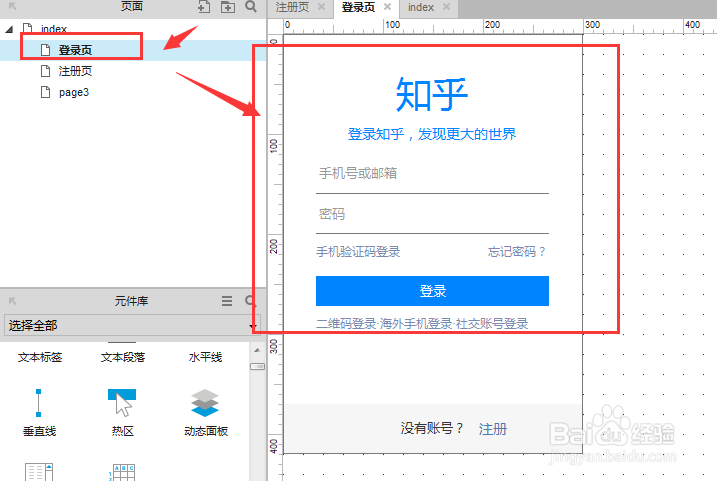Open the 选择全部 library dropdown

click(x=132, y=326)
